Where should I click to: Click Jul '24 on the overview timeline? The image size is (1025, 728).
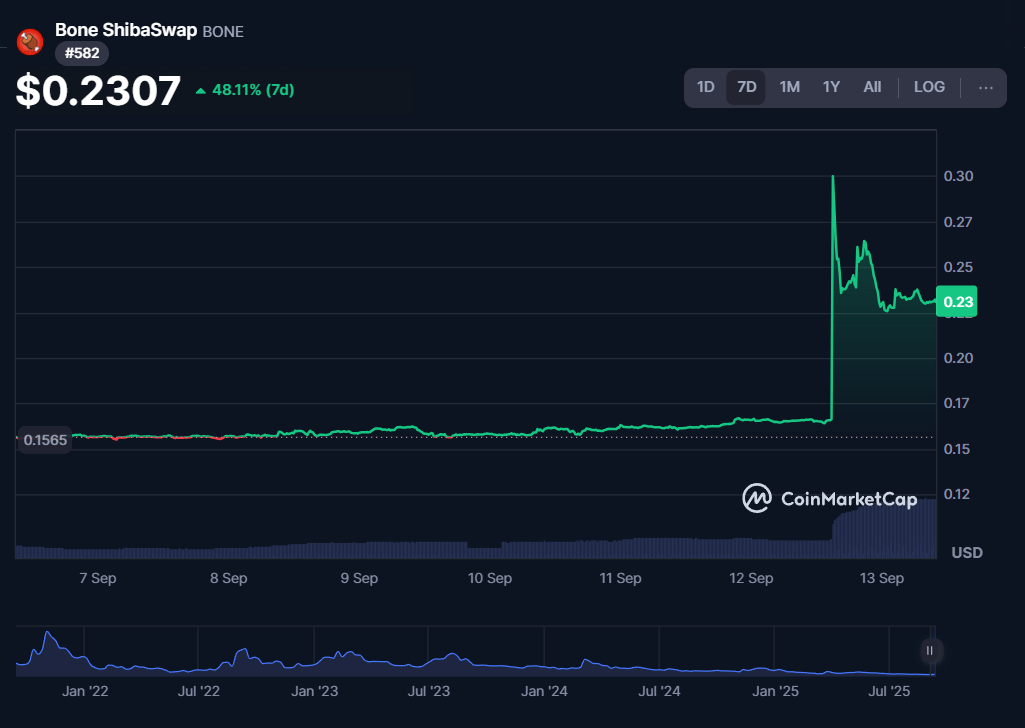pyautogui.click(x=659, y=691)
